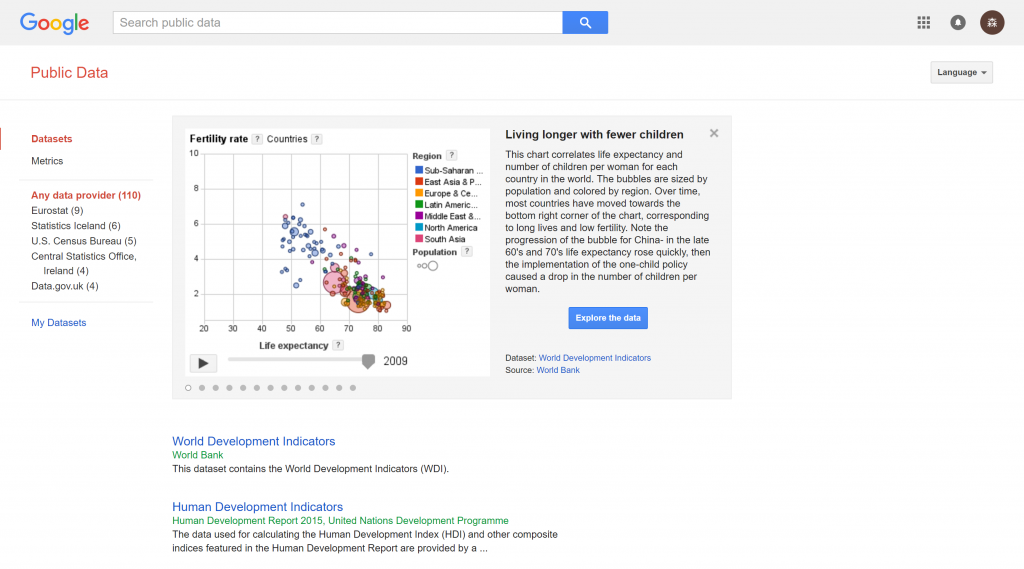Click the Search public data field
This screenshot has width=1024, height=569.
click(337, 22)
